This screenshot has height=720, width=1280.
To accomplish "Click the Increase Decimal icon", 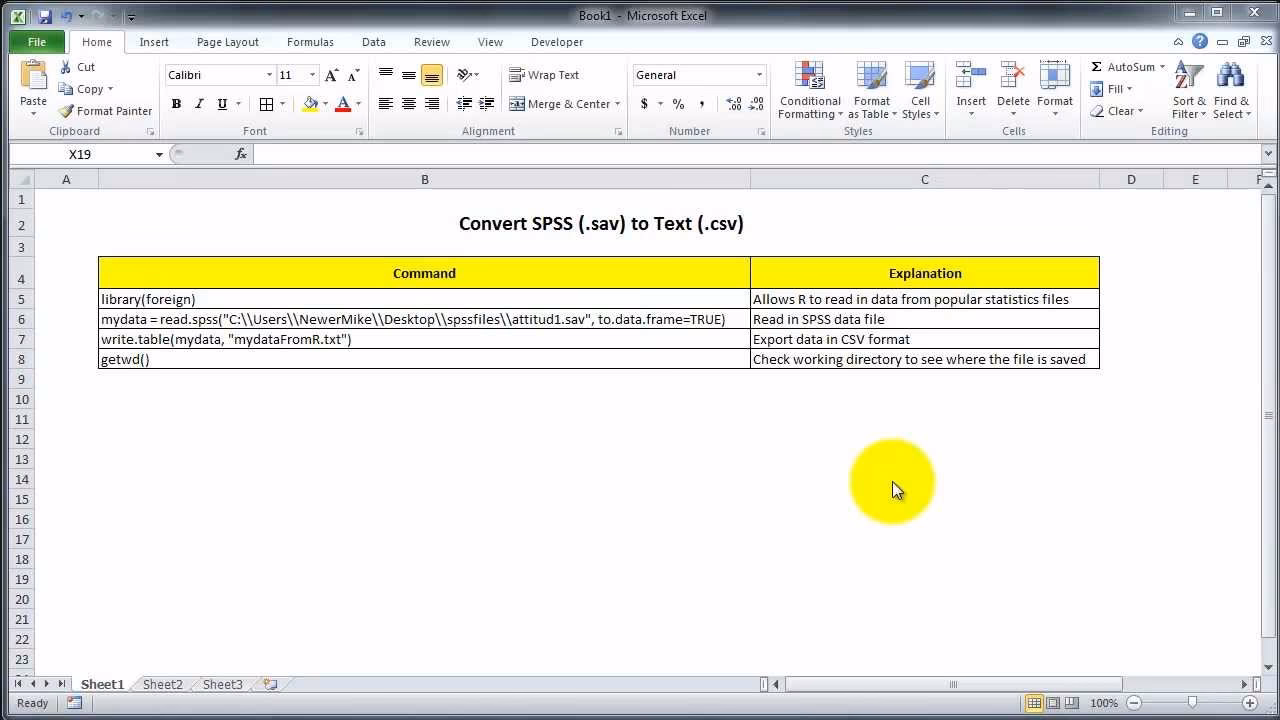I will (x=733, y=103).
